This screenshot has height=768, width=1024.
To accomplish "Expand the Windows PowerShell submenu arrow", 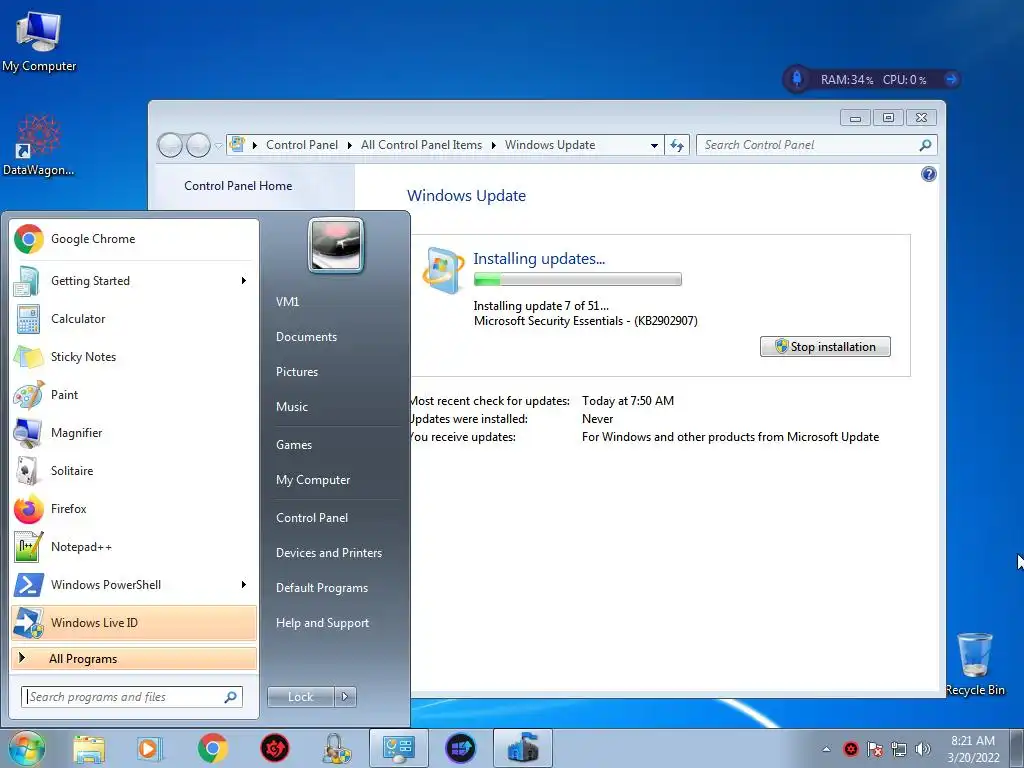I will coord(244,584).
